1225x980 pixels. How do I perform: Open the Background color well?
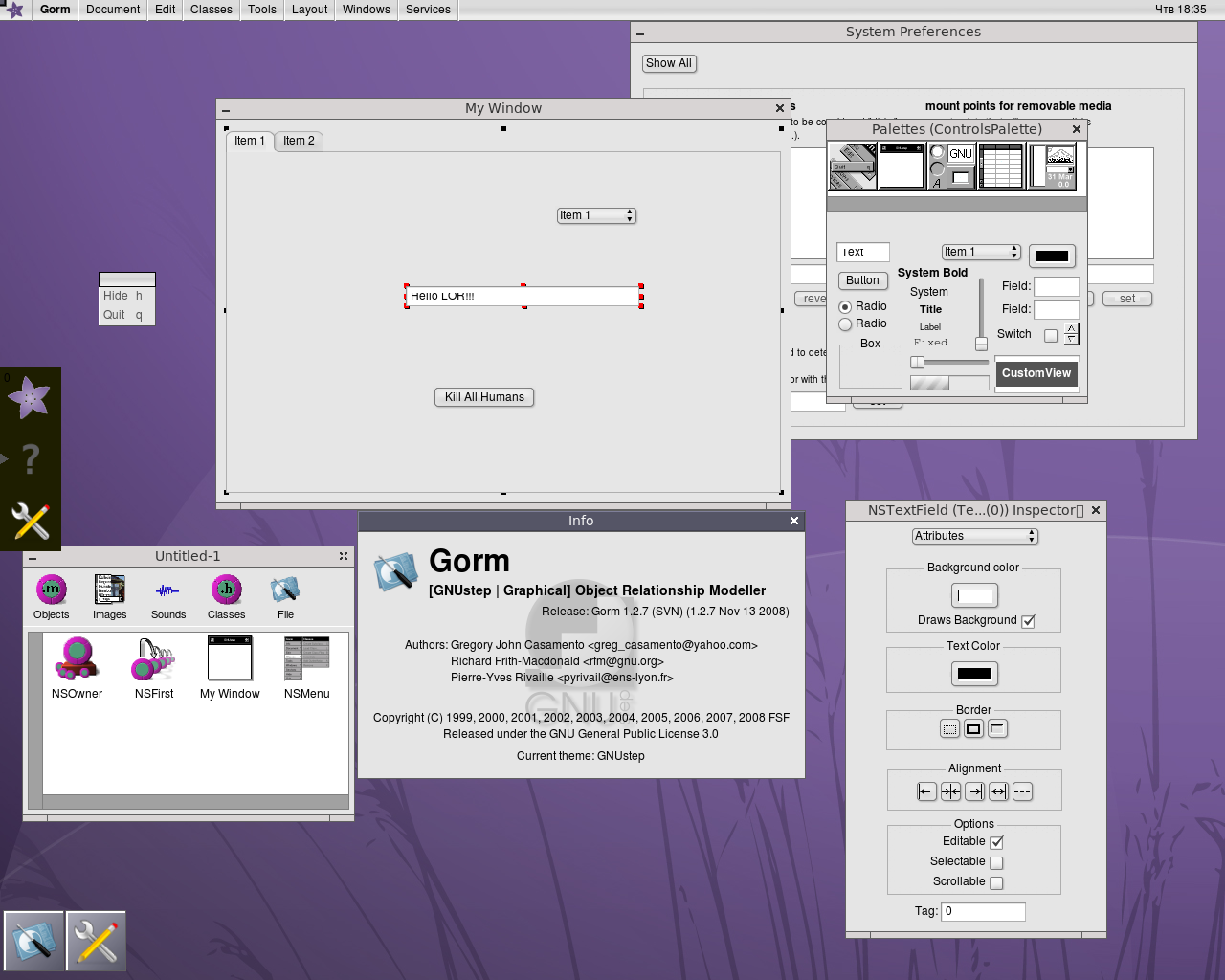point(974,595)
